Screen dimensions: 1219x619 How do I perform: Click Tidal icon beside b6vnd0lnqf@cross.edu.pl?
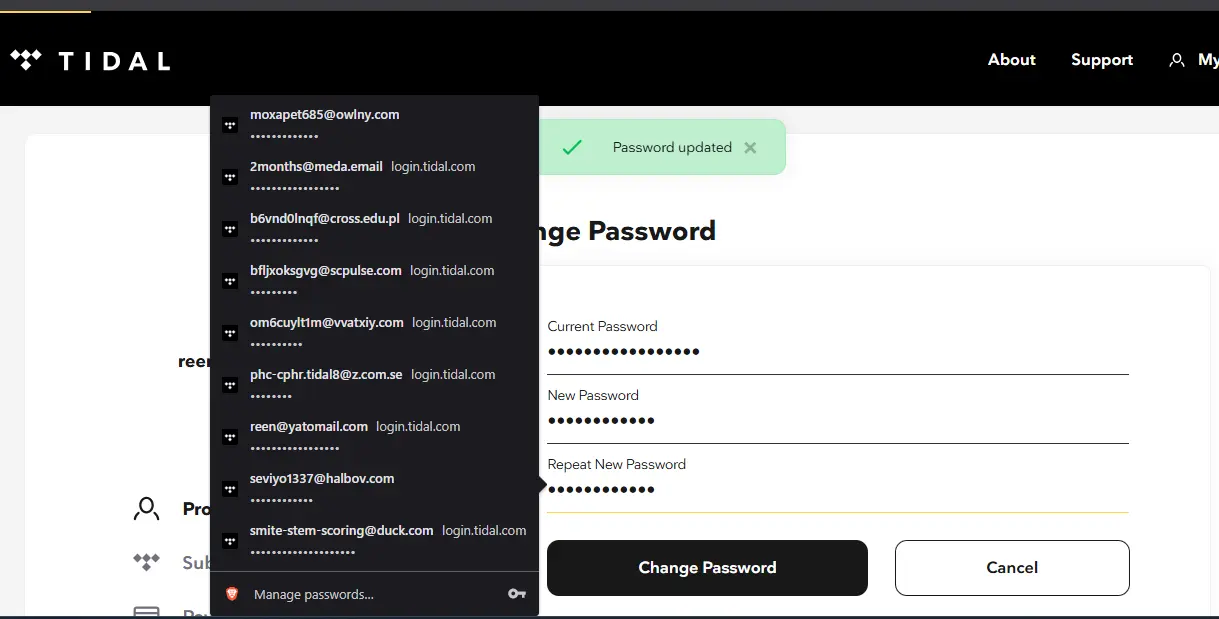tap(230, 229)
